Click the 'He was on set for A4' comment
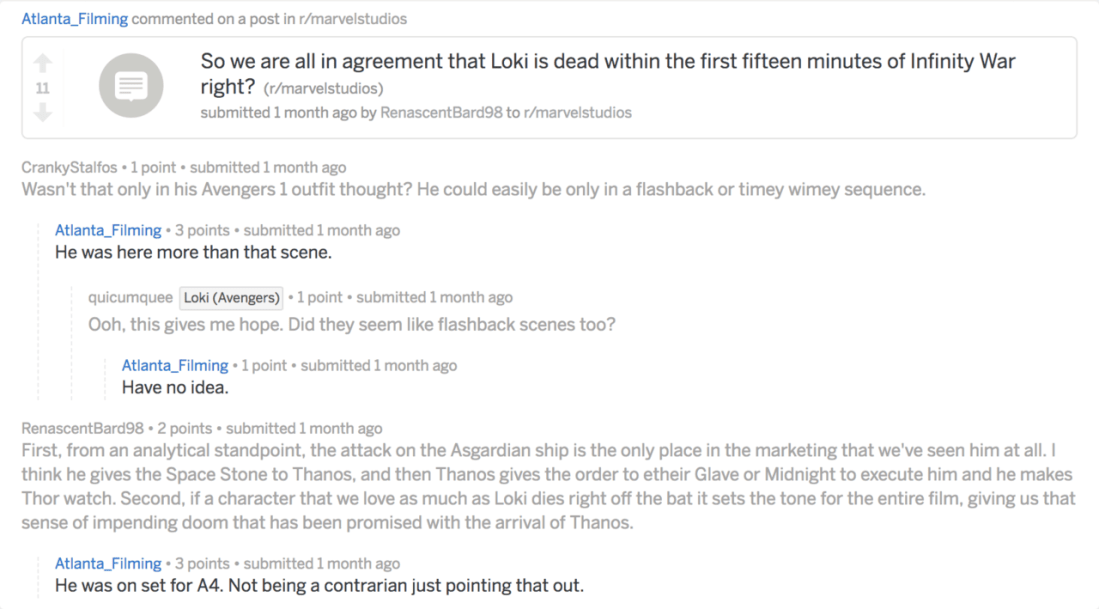The width and height of the screenshot is (1099, 609). (x=319, y=585)
